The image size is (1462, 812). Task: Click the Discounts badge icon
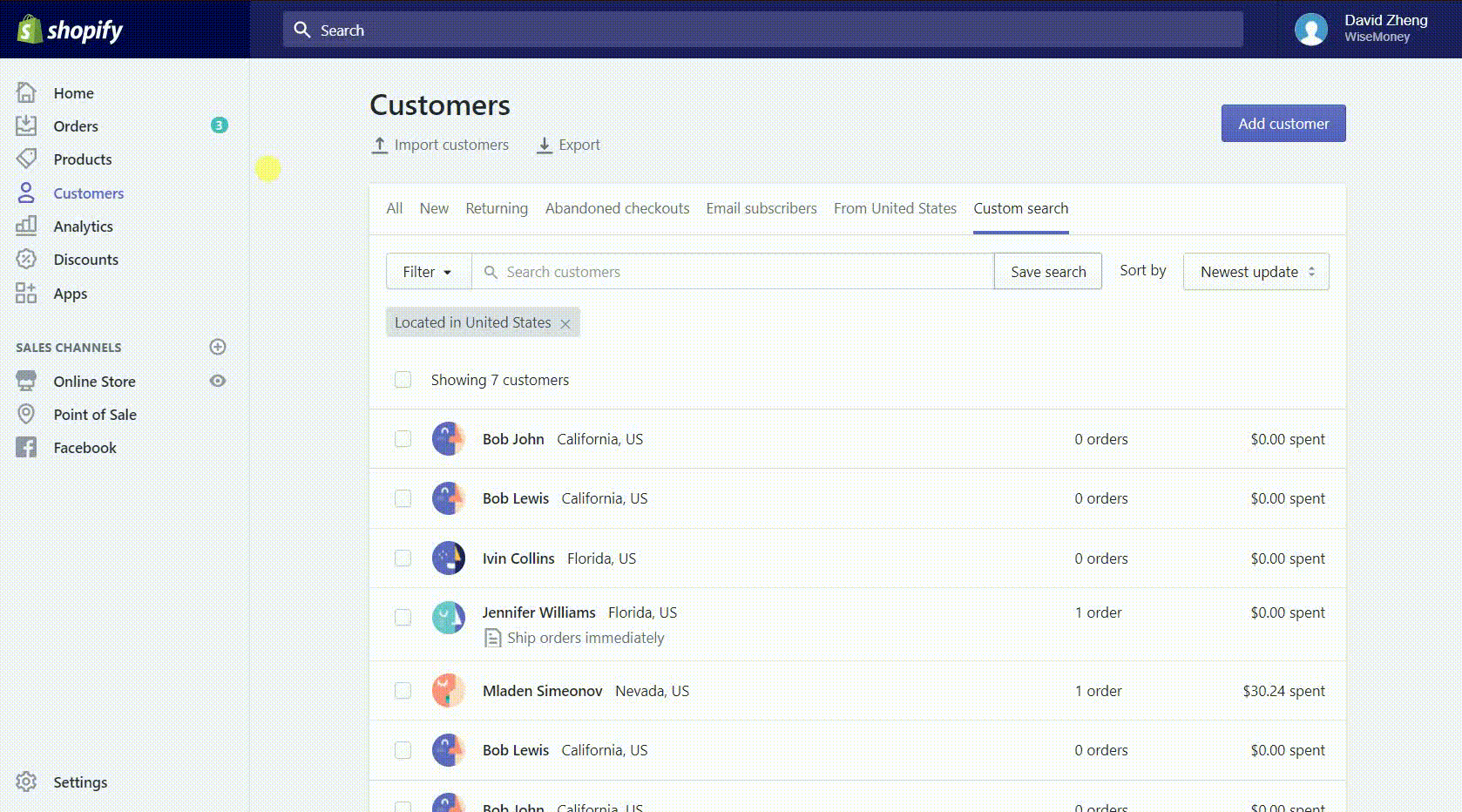tap(26, 259)
